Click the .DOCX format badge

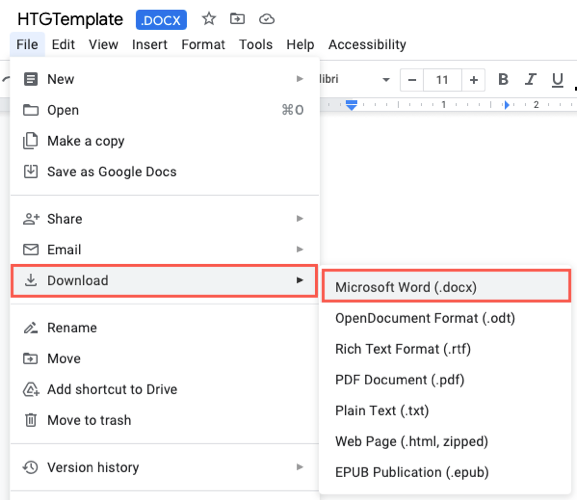(x=161, y=20)
